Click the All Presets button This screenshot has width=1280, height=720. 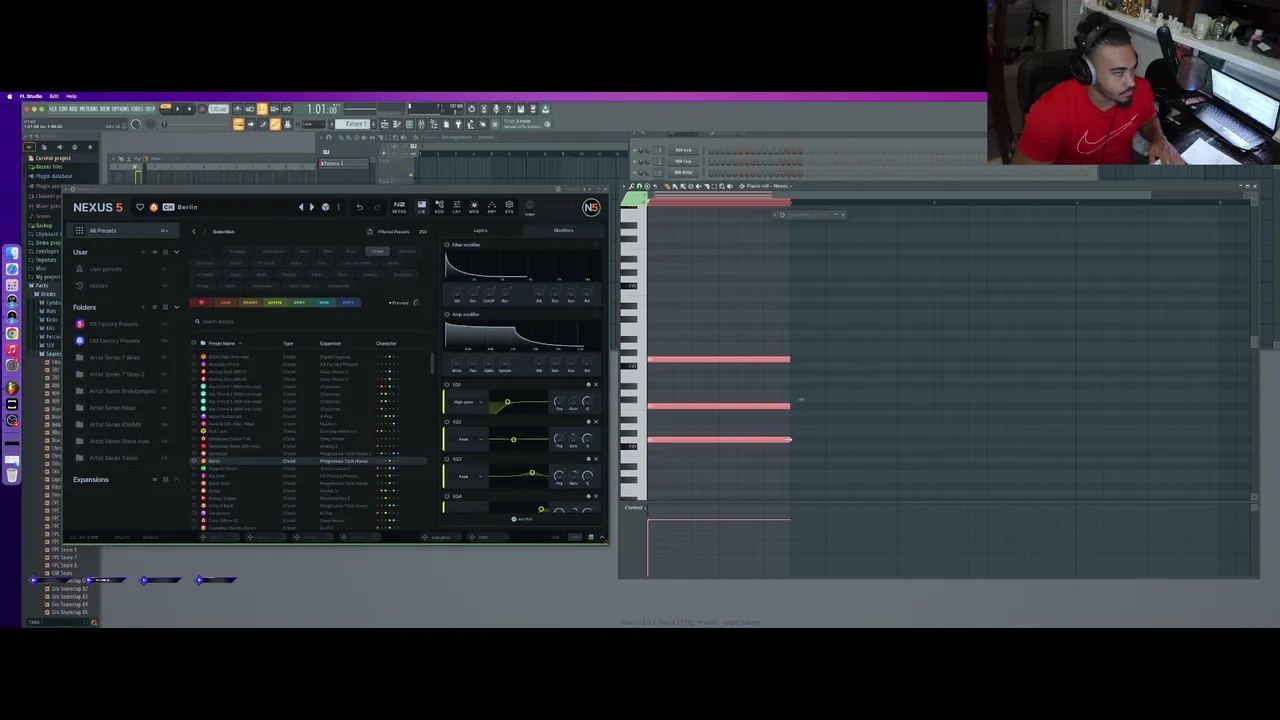(125, 231)
